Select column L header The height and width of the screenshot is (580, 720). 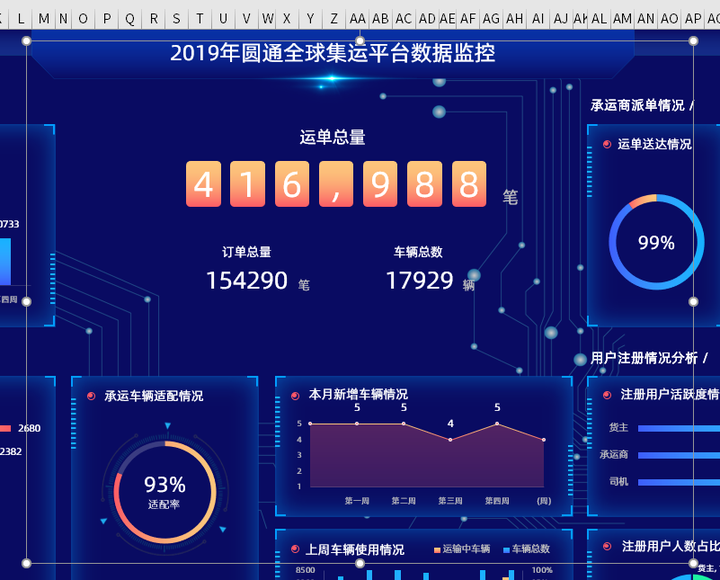pyautogui.click(x=21, y=19)
